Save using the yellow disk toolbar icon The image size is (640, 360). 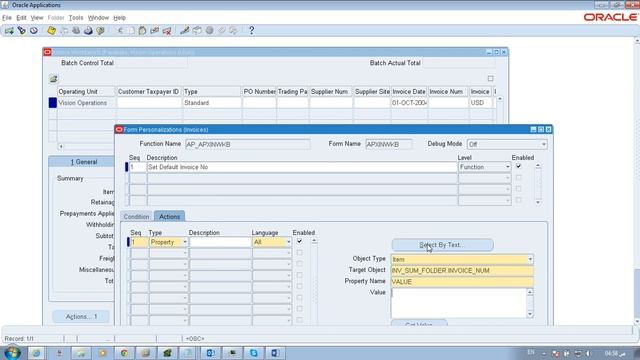coord(51,31)
